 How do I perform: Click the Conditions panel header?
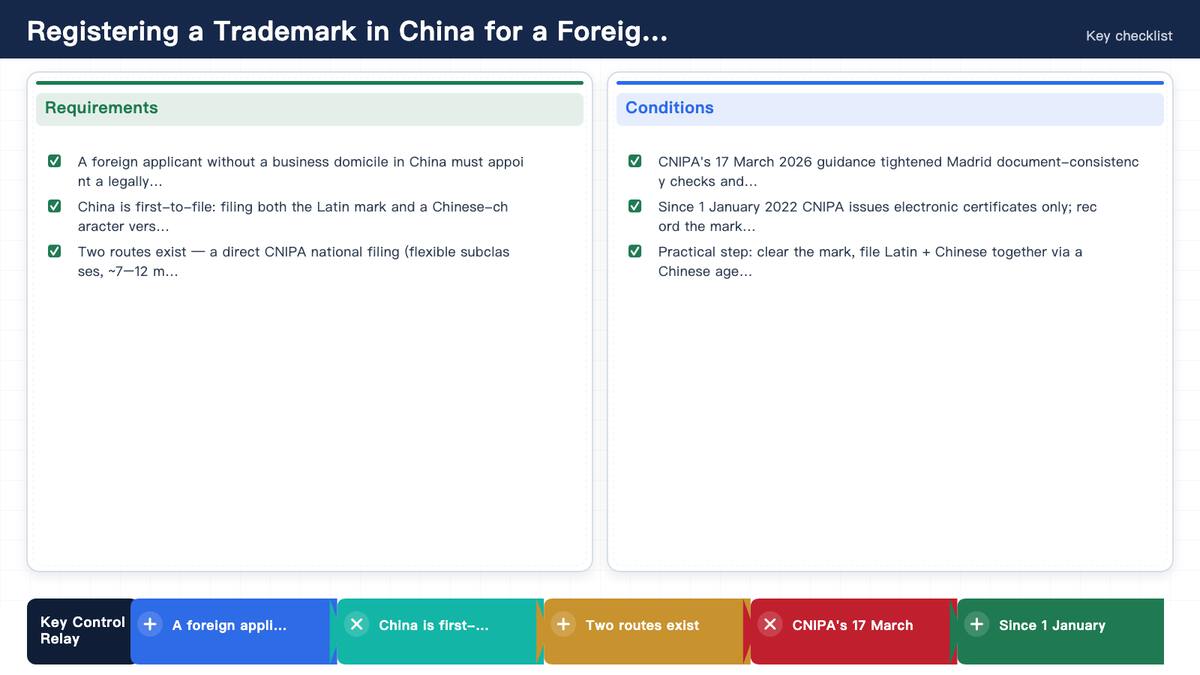[890, 108]
